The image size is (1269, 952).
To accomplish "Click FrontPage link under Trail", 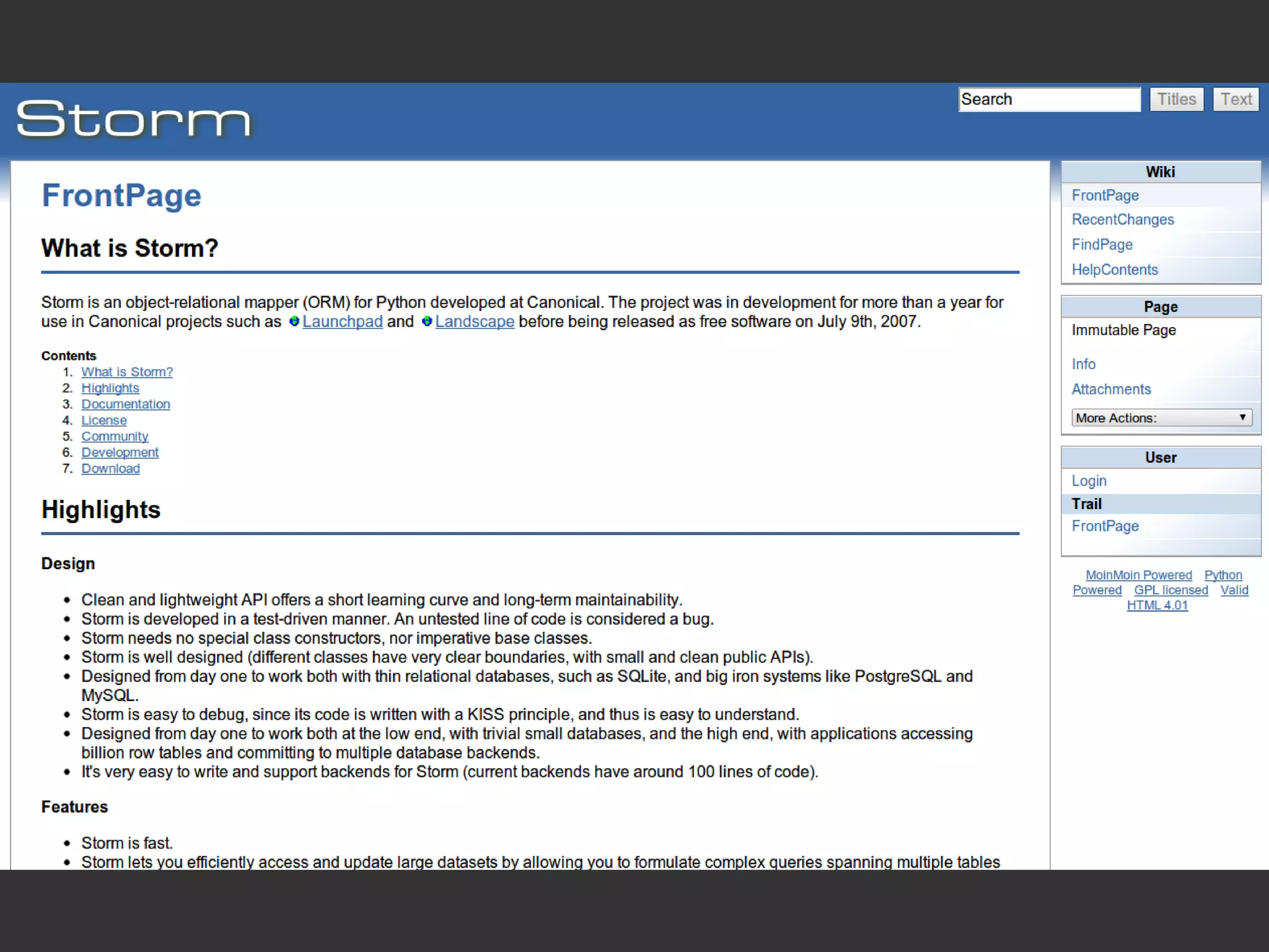I will [x=1105, y=526].
